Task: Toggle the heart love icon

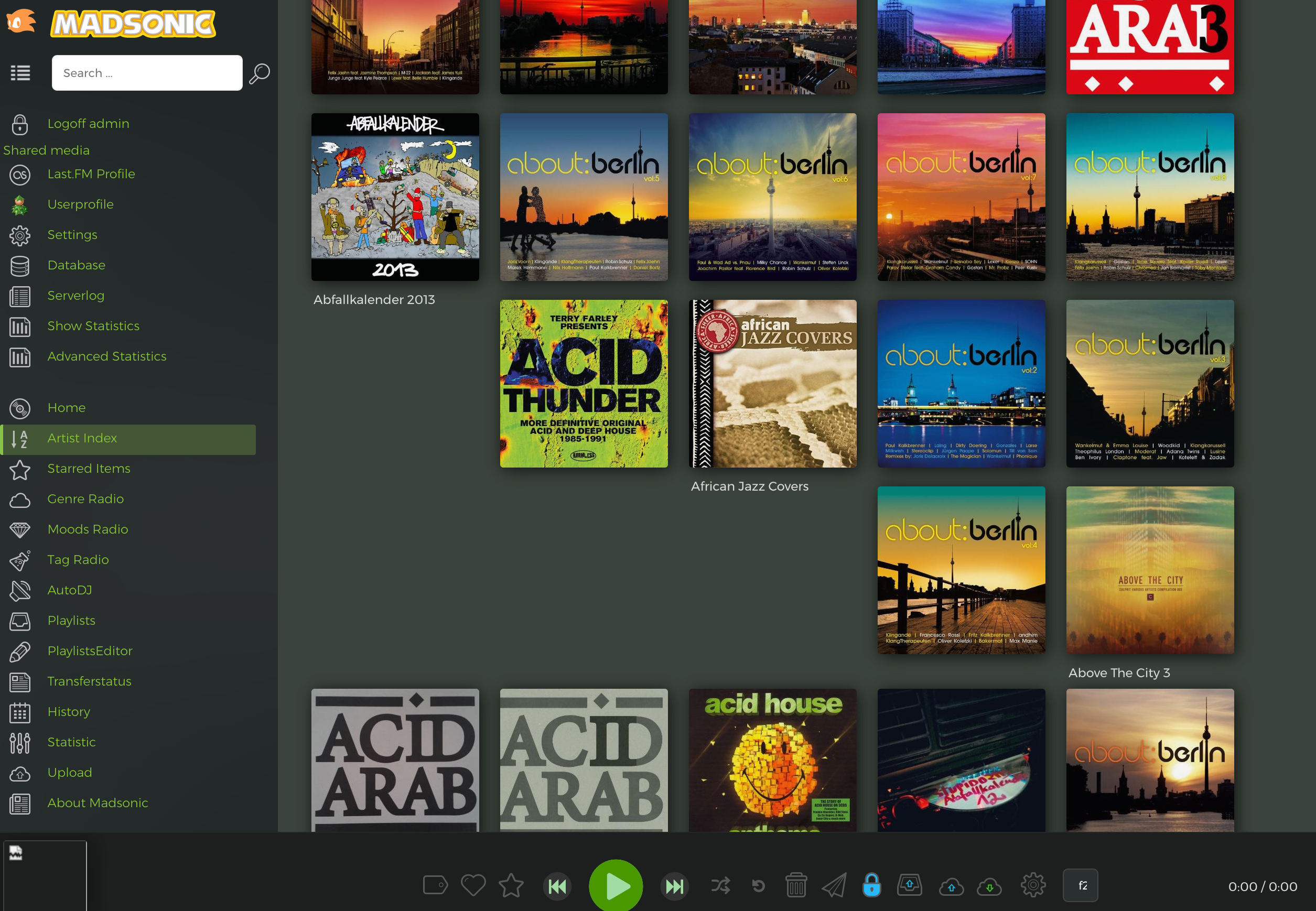Action: click(473, 885)
